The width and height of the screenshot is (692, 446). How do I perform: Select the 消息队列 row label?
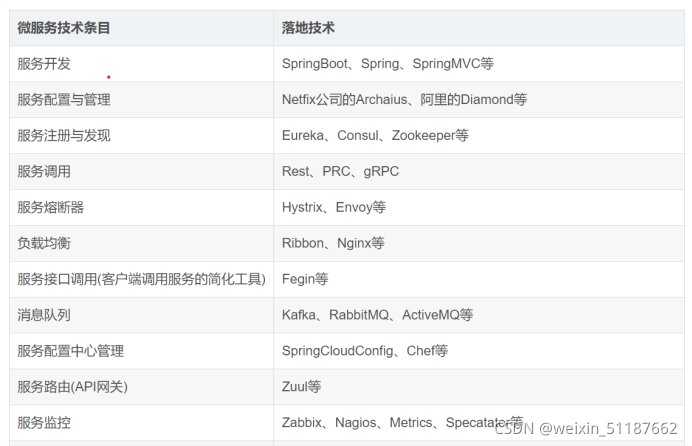coord(44,316)
